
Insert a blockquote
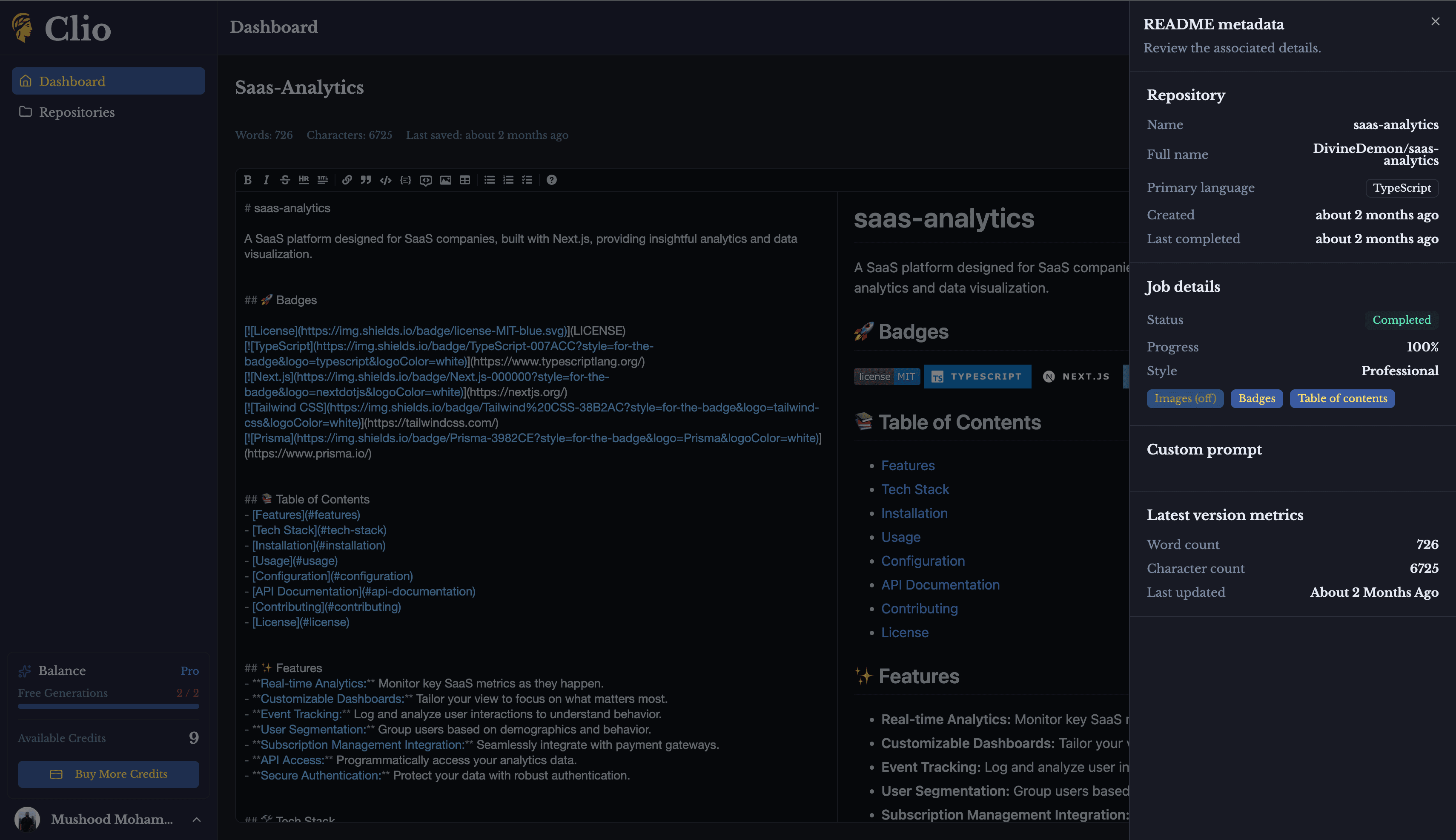(366, 180)
